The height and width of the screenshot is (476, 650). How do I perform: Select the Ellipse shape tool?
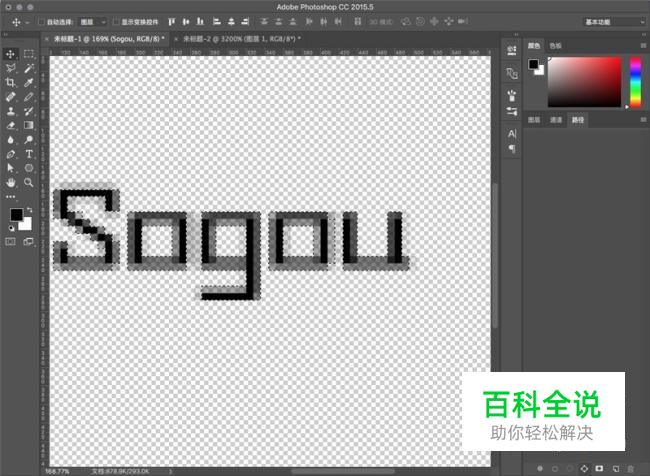pos(29,168)
